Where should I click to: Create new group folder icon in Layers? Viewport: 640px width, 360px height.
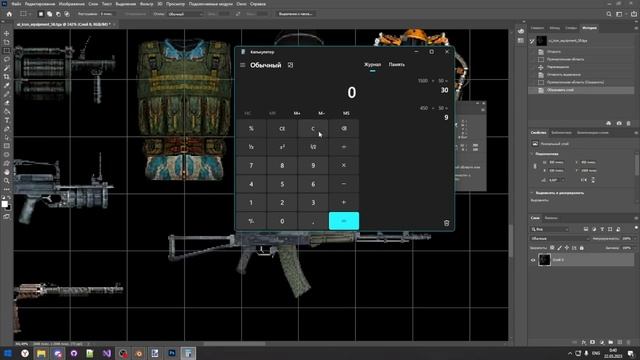(x=611, y=342)
